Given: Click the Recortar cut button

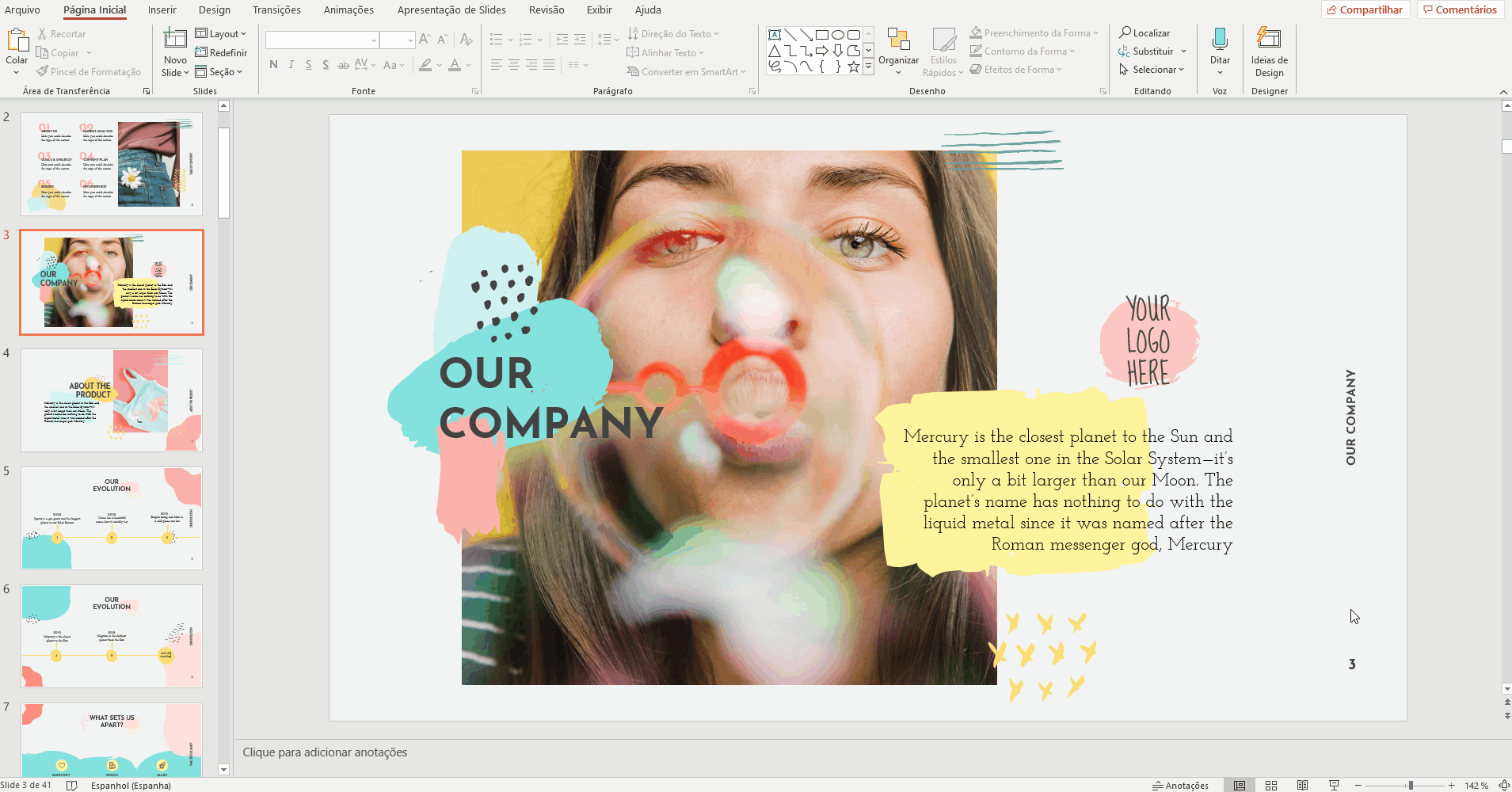Looking at the screenshot, I should click(x=61, y=34).
